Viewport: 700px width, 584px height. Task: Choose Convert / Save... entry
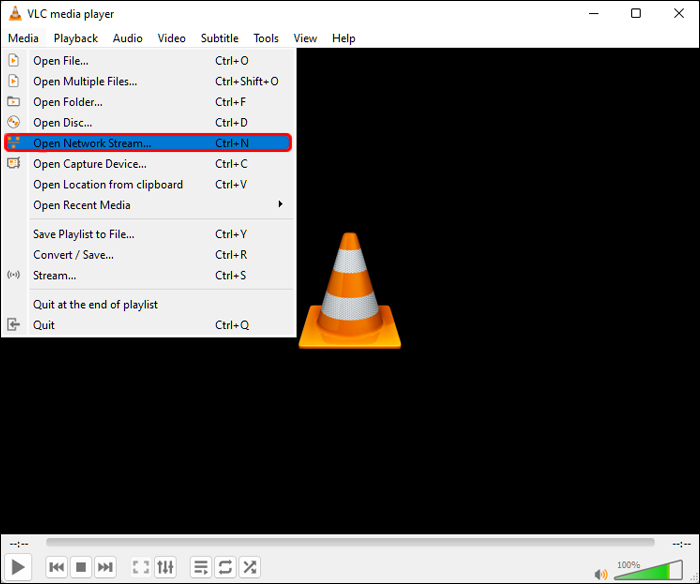pos(149,254)
